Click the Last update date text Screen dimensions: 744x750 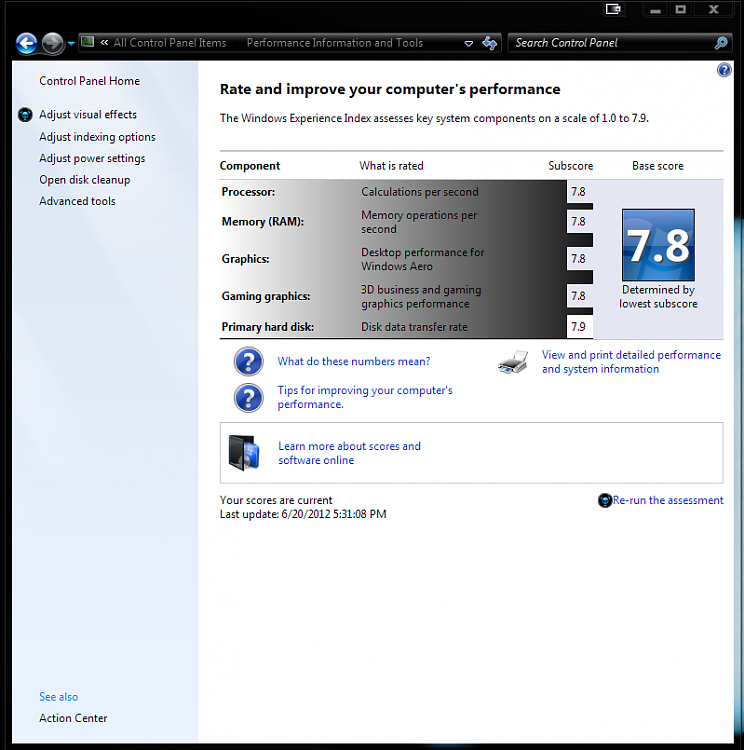click(303, 514)
